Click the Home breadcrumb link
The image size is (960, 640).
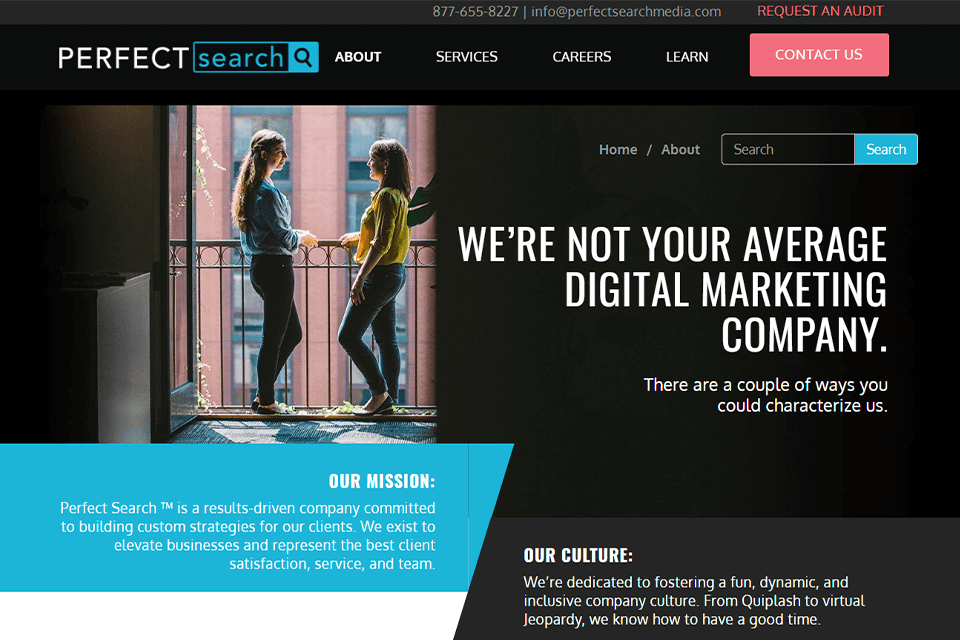coord(618,149)
